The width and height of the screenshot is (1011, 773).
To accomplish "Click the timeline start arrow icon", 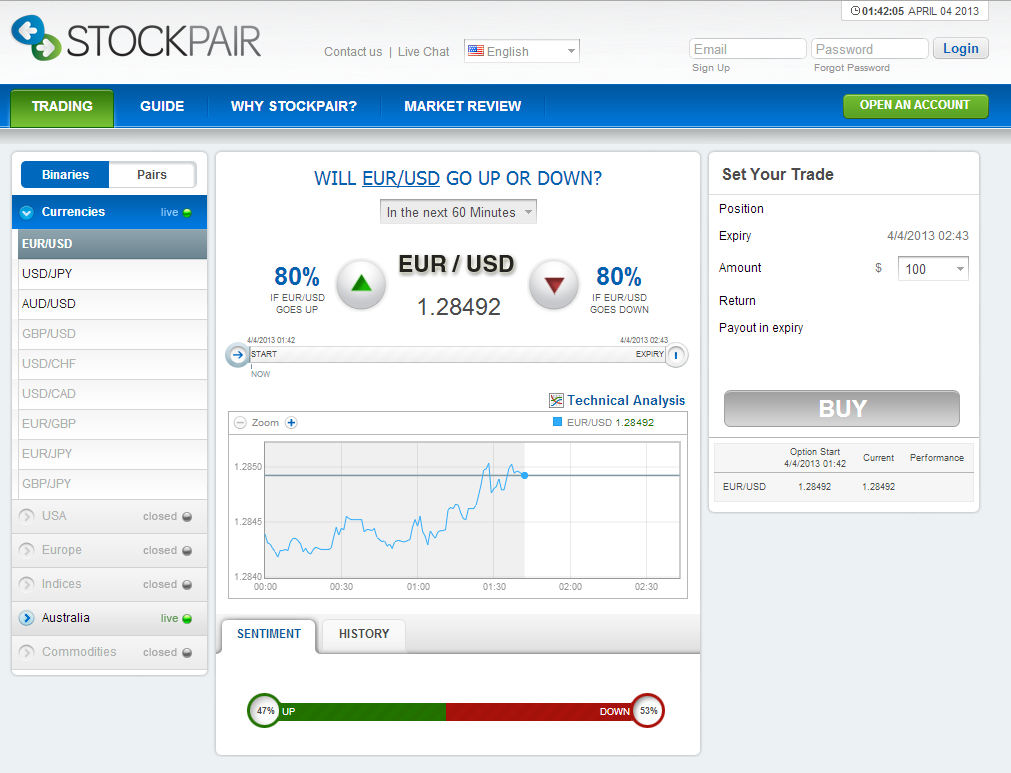I will tap(238, 355).
